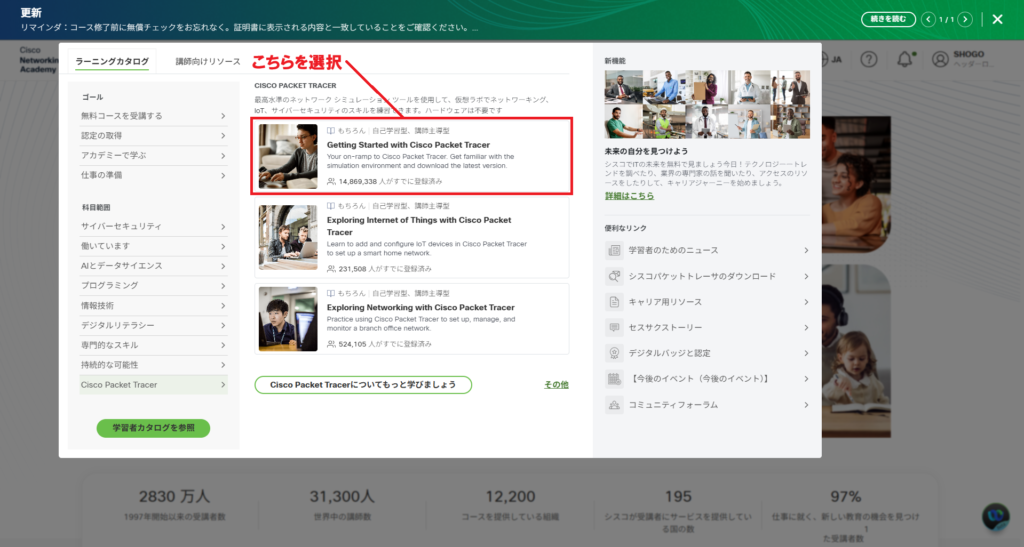
Task: Expand 無料コースを受講する chevron
Action: (x=223, y=116)
